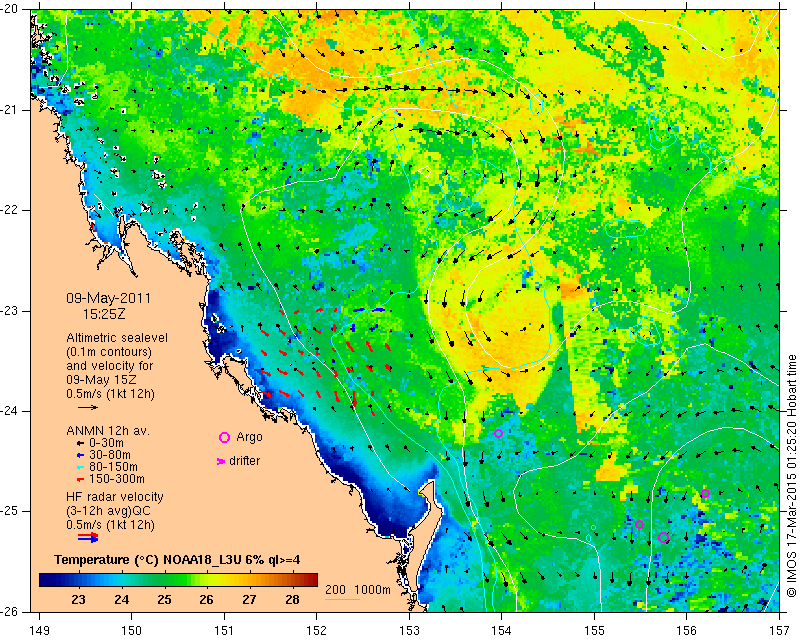The width and height of the screenshot is (800, 640).
Task: Click the Argo float marker near 156.2E, 24.8S
Action: pyautogui.click(x=705, y=494)
